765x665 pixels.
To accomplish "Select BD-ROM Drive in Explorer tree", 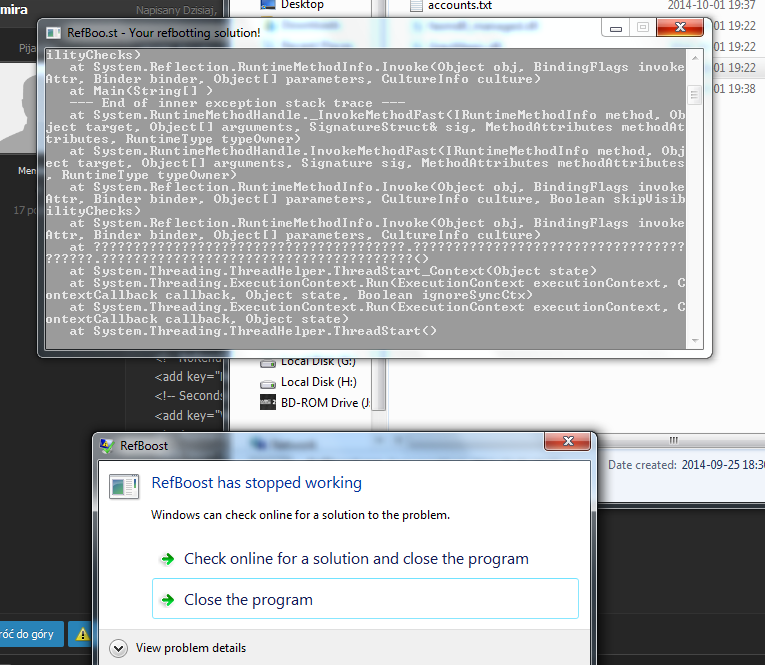I will pos(325,403).
